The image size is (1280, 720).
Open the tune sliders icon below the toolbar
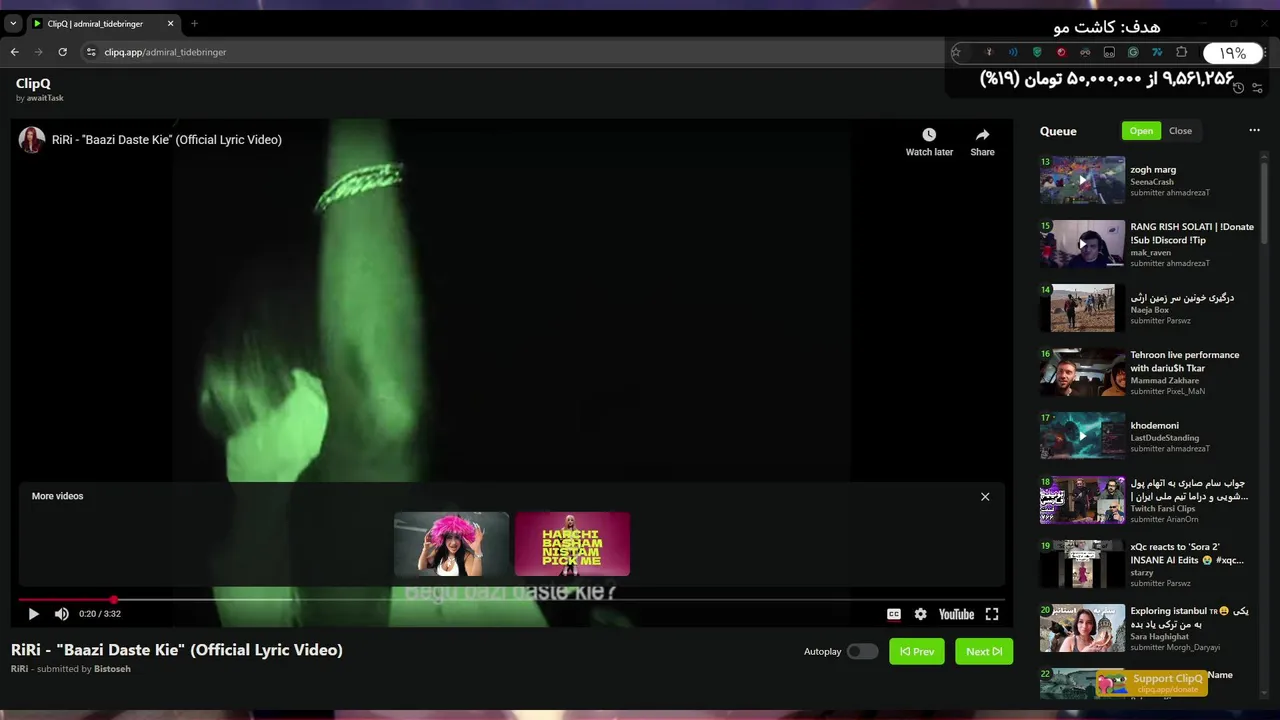click(x=1257, y=88)
